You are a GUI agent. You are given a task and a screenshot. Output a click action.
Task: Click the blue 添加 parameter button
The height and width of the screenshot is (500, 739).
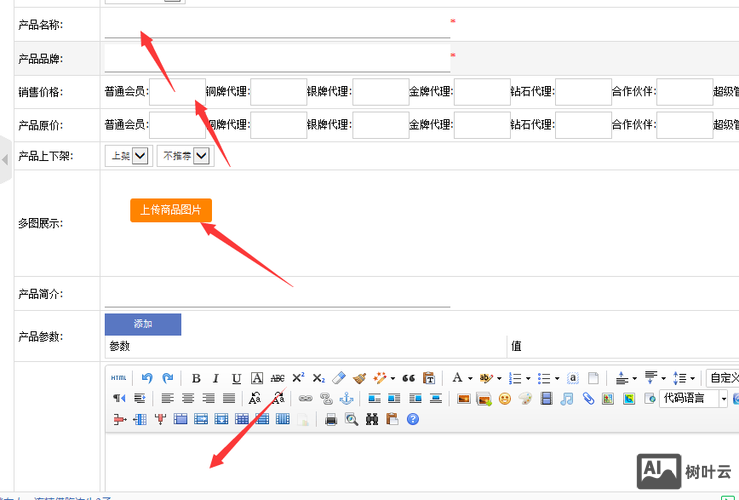[143, 324]
